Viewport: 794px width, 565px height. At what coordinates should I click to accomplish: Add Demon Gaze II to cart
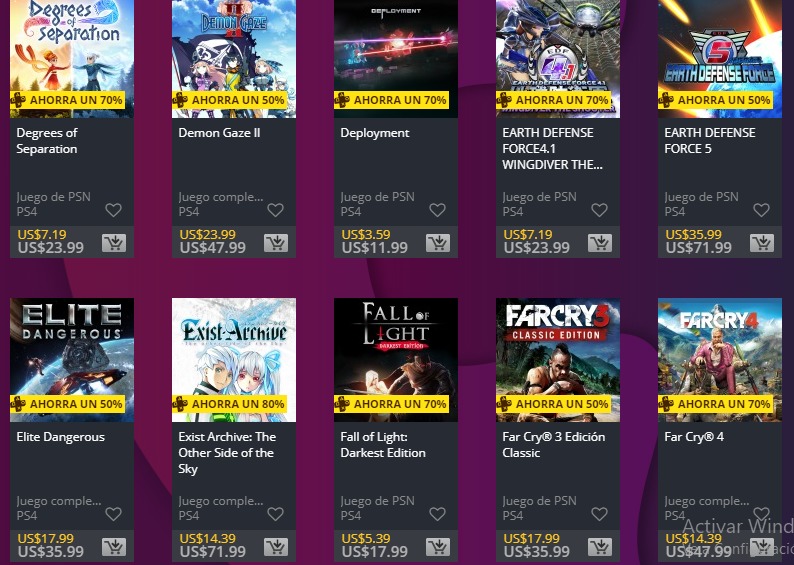[276, 243]
